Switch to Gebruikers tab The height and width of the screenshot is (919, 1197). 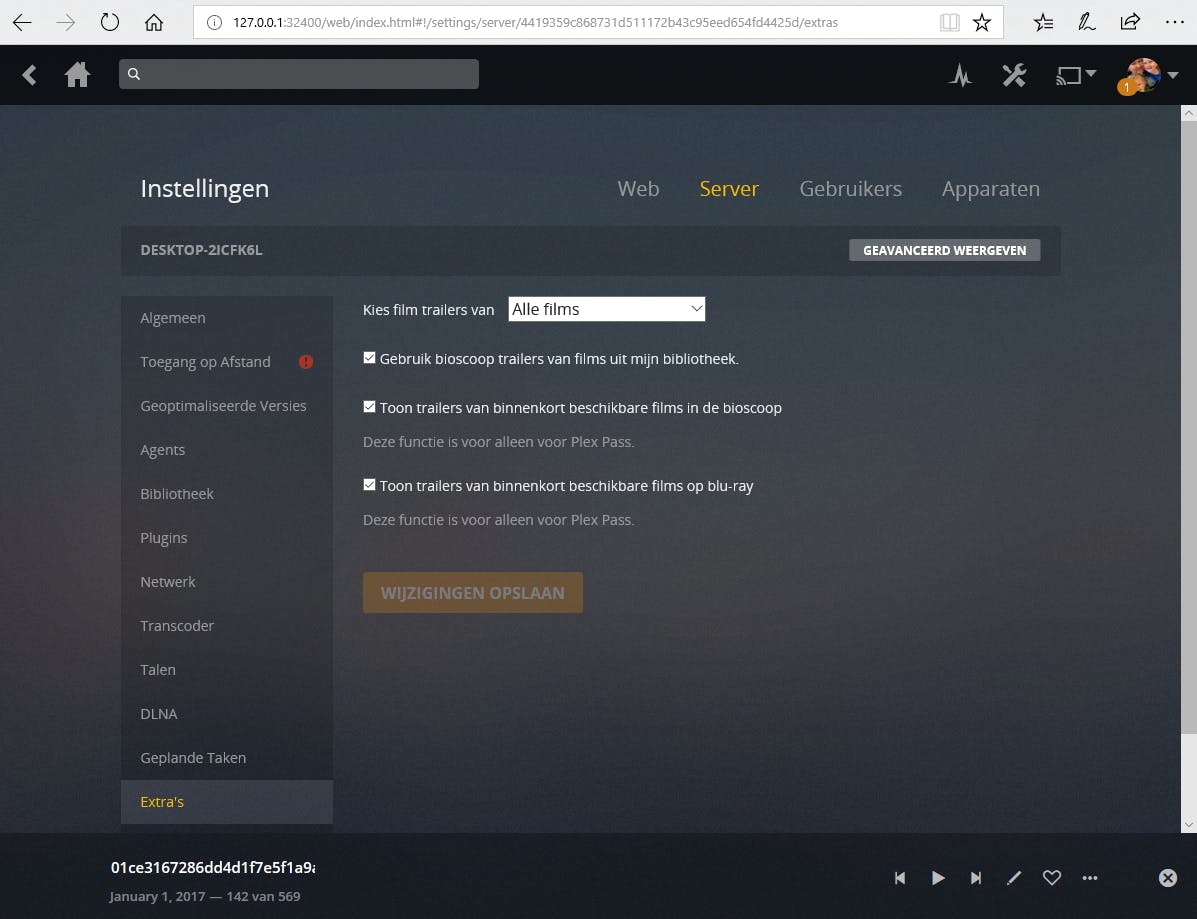(x=850, y=189)
